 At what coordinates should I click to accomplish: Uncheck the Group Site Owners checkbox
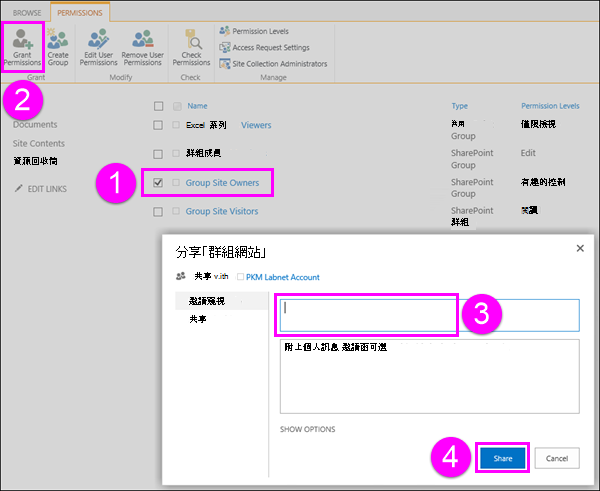(x=158, y=183)
